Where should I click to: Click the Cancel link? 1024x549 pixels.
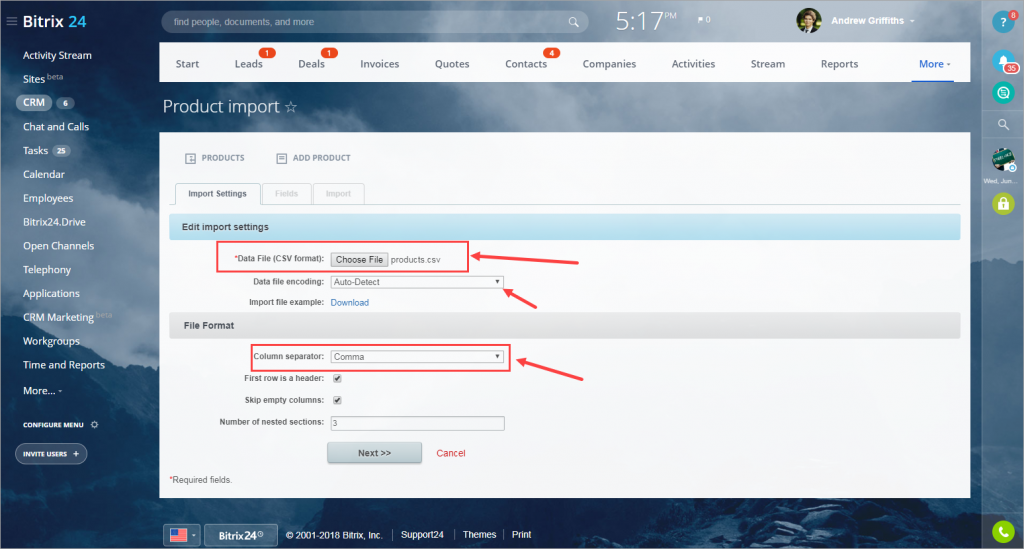pyautogui.click(x=451, y=453)
